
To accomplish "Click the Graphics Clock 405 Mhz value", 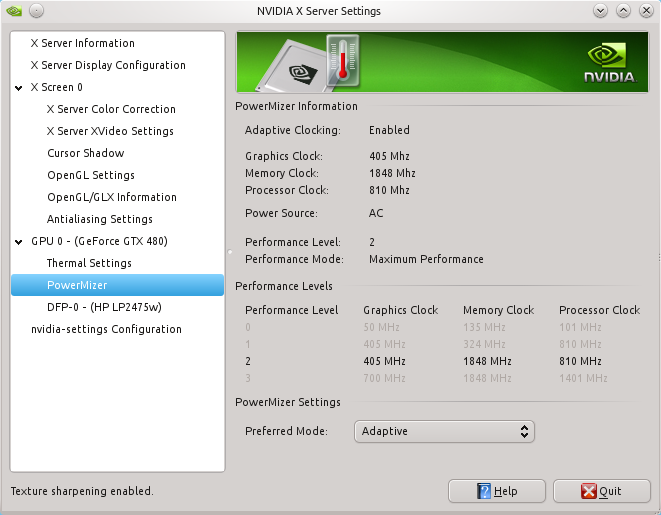I will [x=389, y=156].
